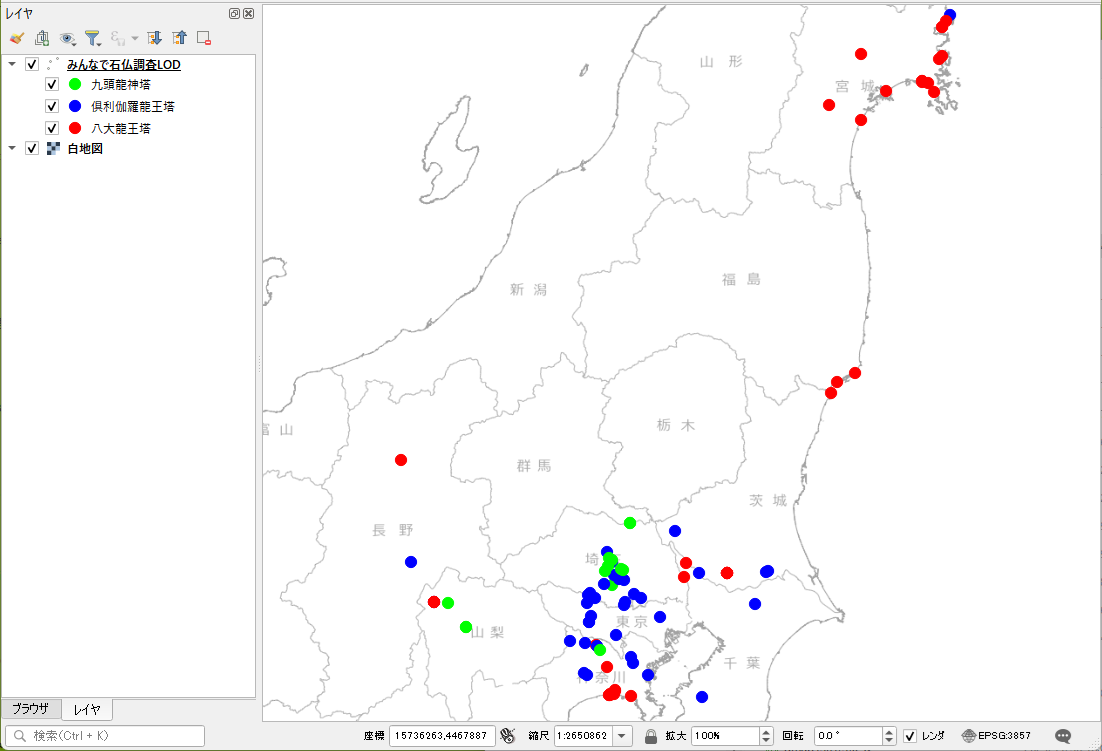Click the collapse all layers icon
1102x751 pixels.
pos(179,38)
